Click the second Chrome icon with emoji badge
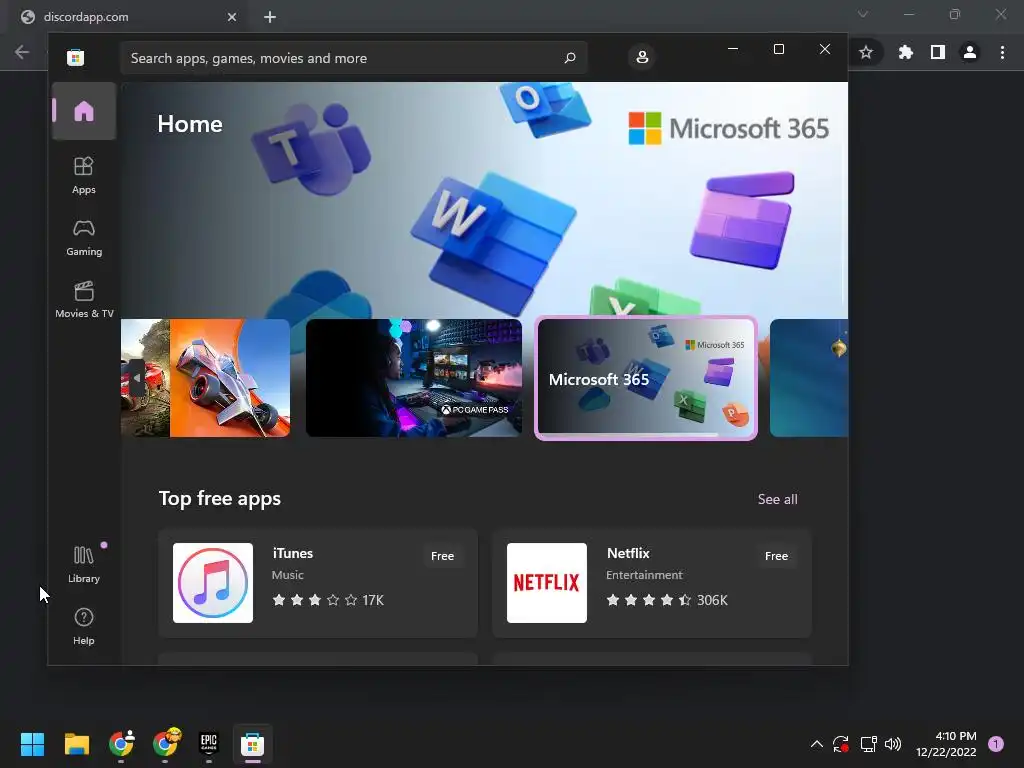The image size is (1024, 768). [x=165, y=743]
